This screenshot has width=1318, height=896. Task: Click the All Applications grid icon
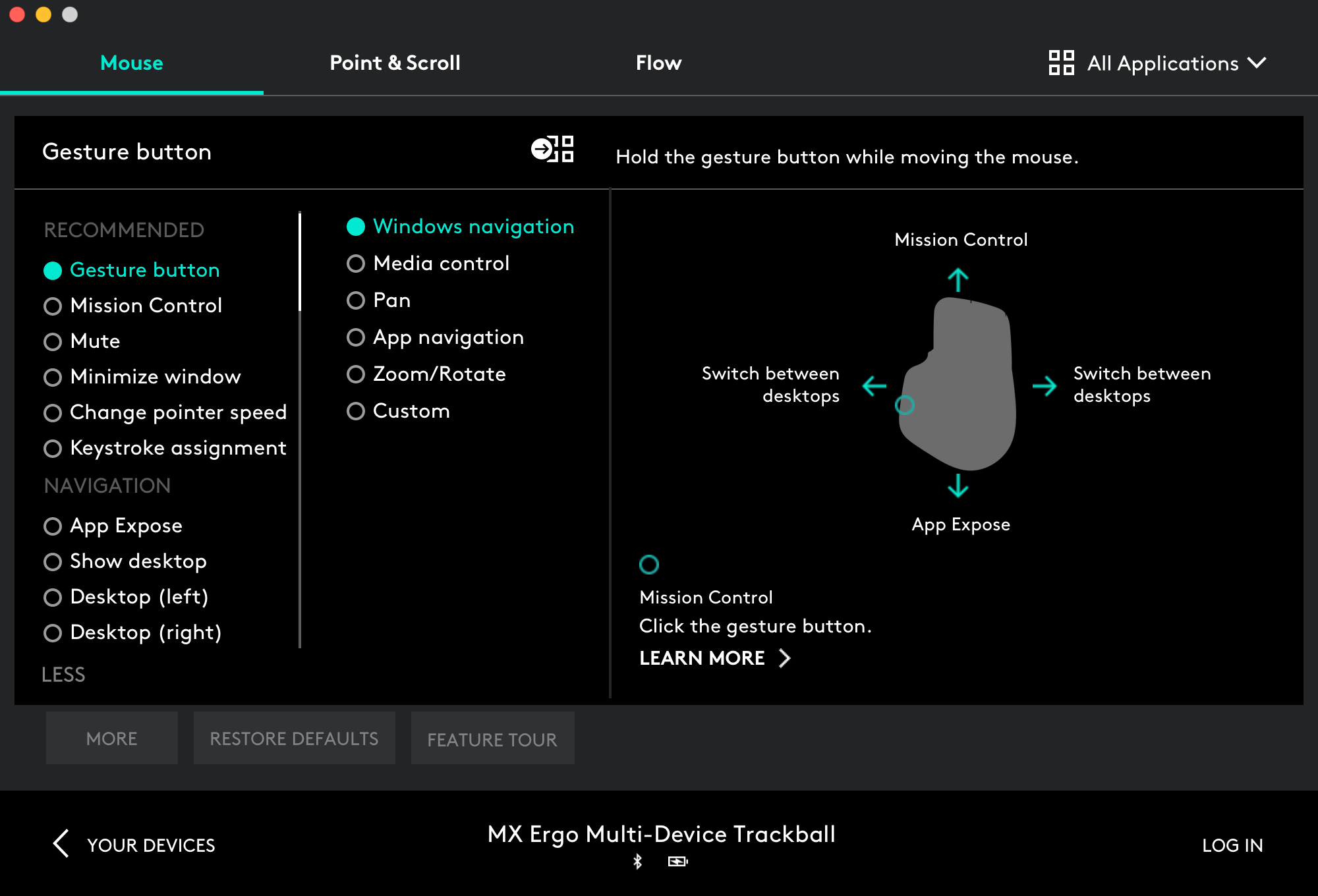(x=1061, y=63)
